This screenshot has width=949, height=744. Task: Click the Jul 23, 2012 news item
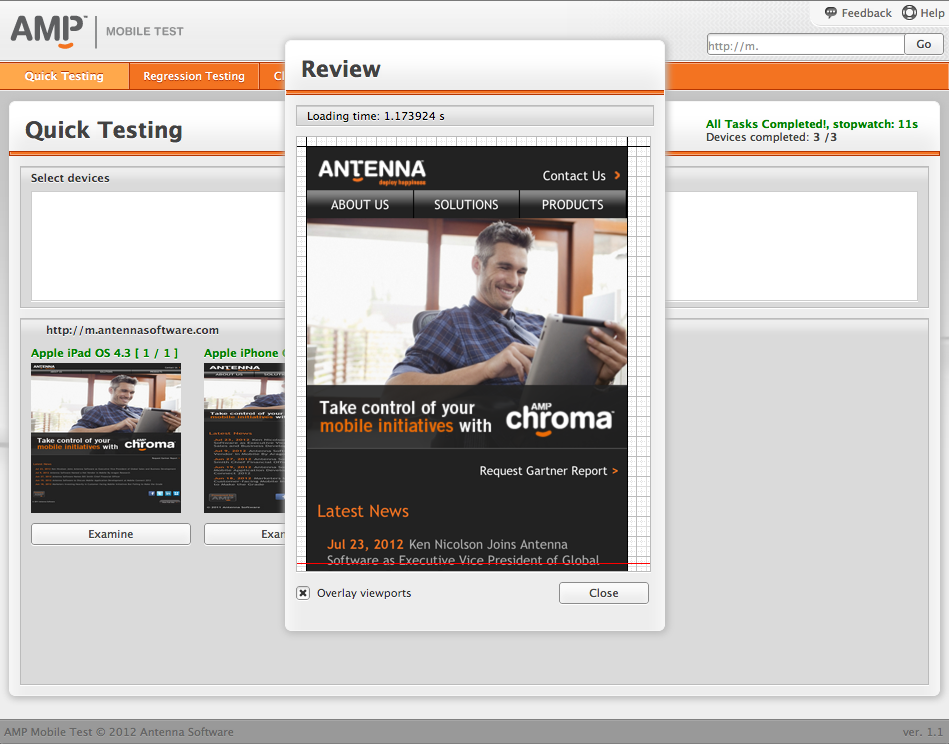(x=463, y=552)
